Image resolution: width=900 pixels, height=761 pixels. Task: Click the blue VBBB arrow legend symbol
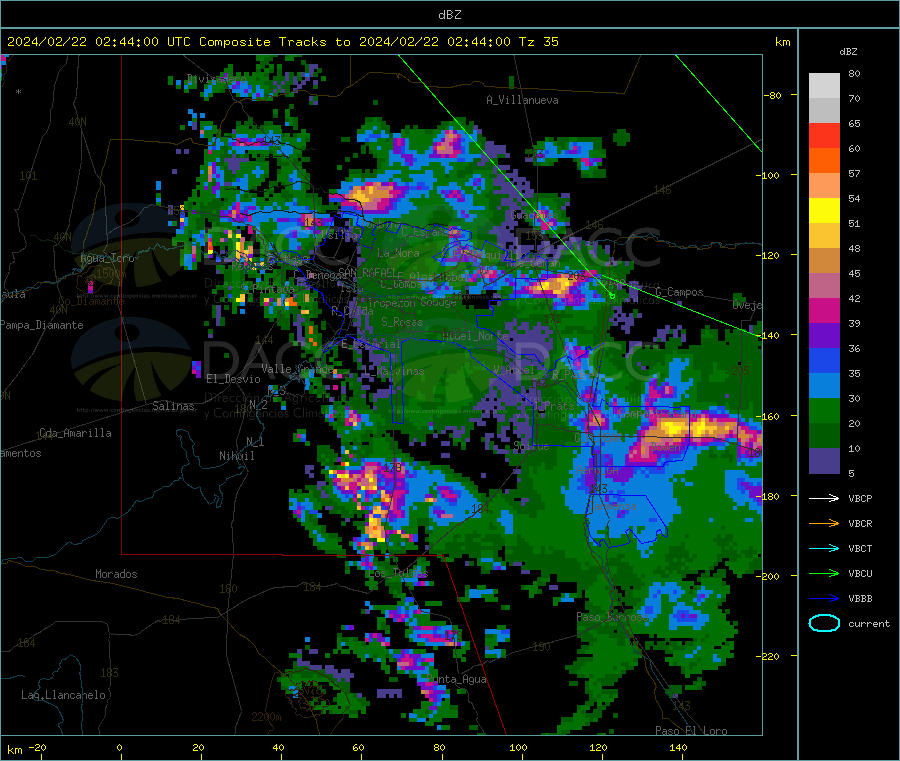(x=824, y=599)
